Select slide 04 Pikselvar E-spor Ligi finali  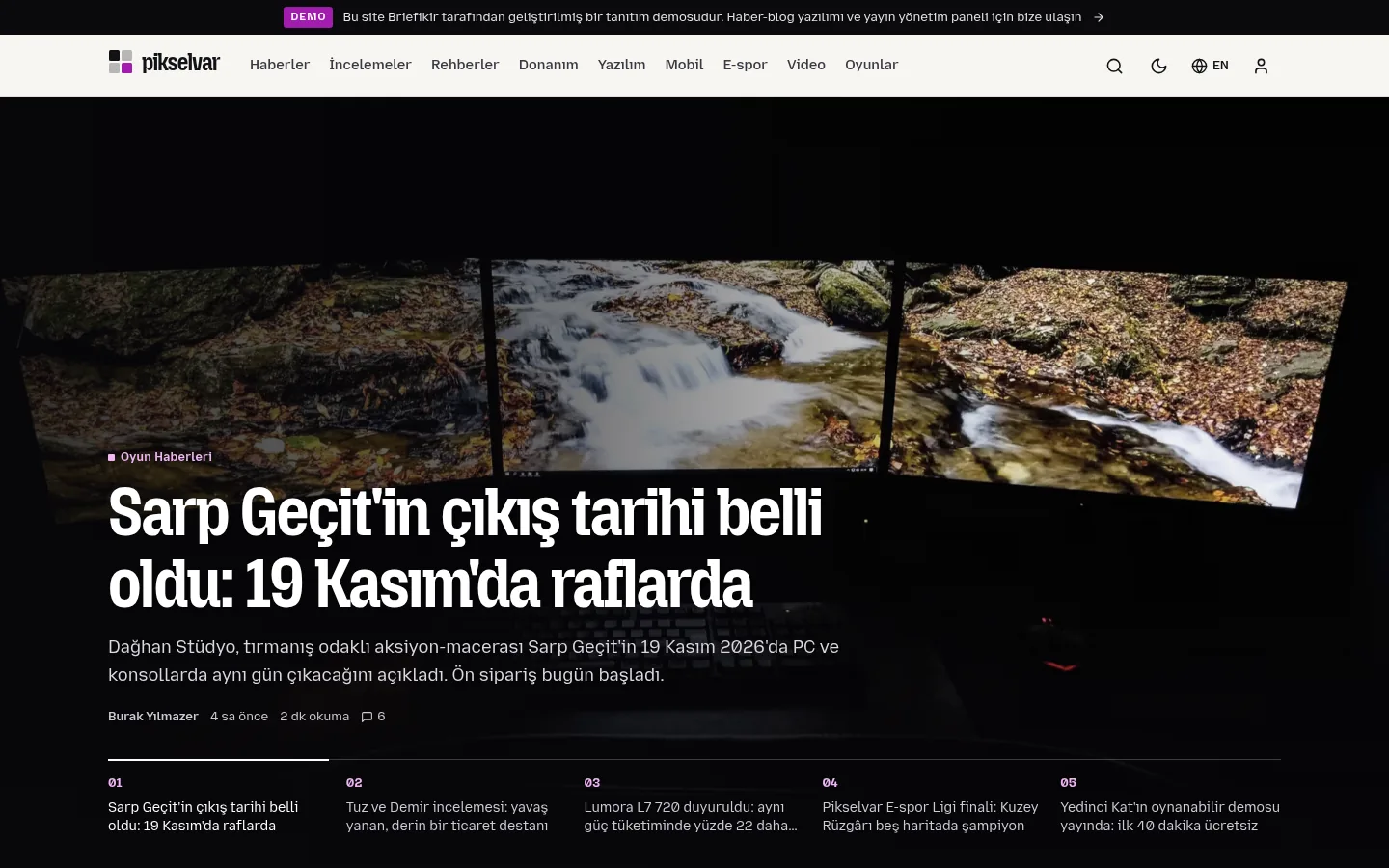pos(933,806)
